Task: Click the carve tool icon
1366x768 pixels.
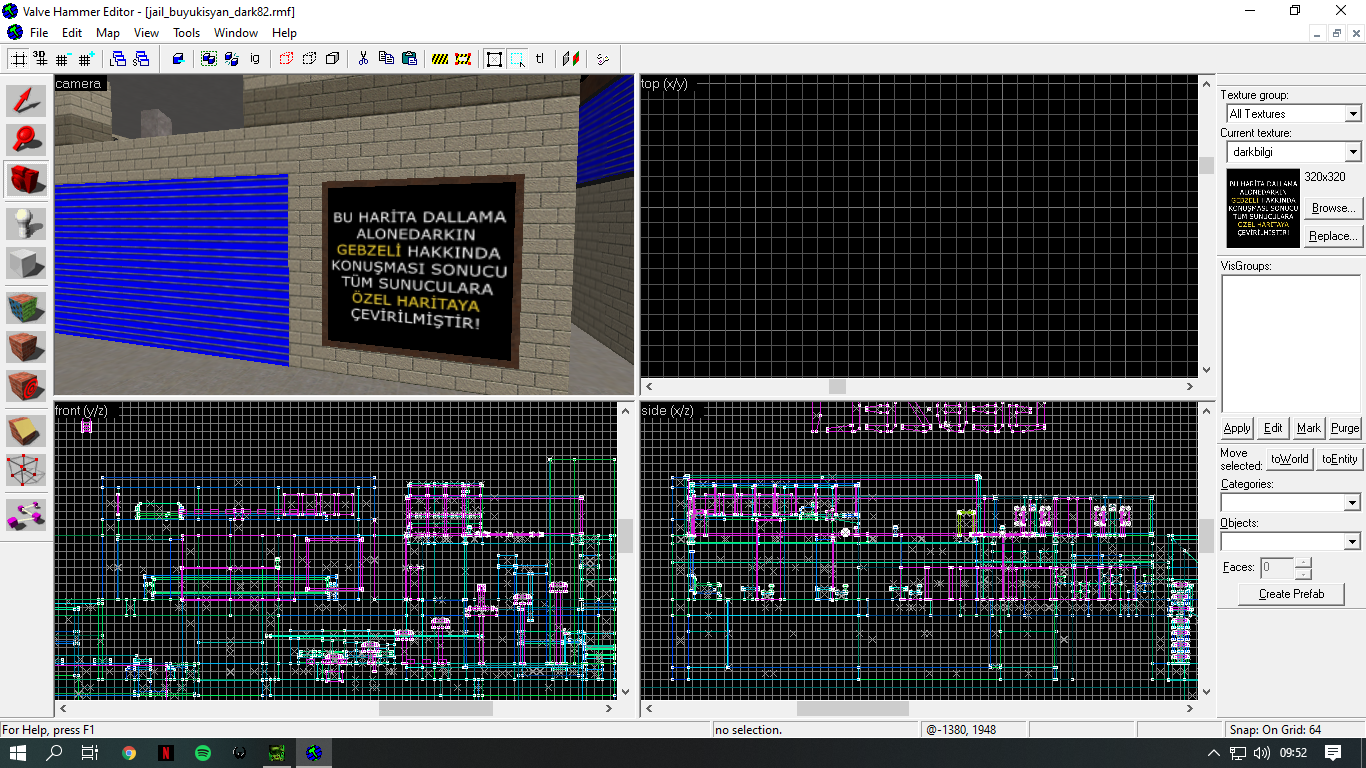Action: (178, 59)
